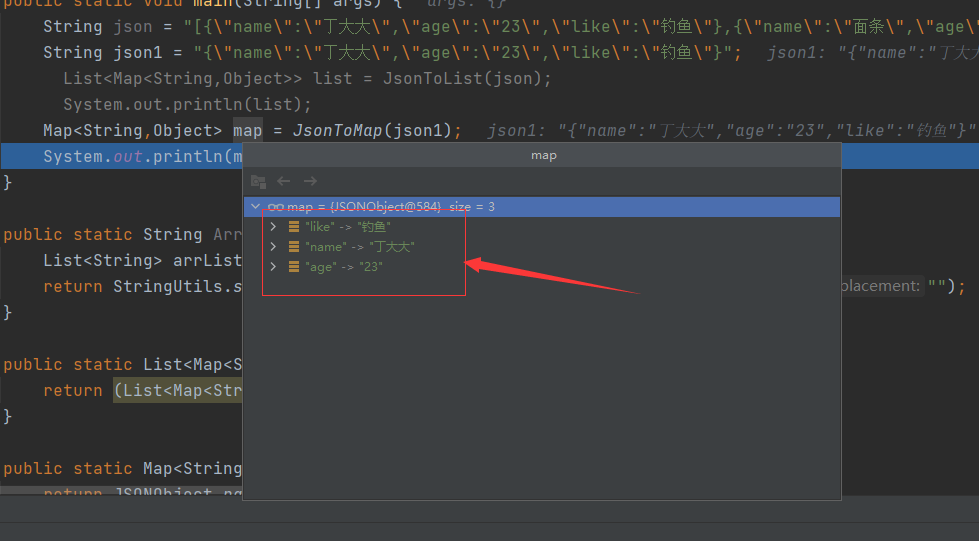979x541 pixels.
Task: Expand the "name" -> "丁大大" entry
Action: click(273, 247)
